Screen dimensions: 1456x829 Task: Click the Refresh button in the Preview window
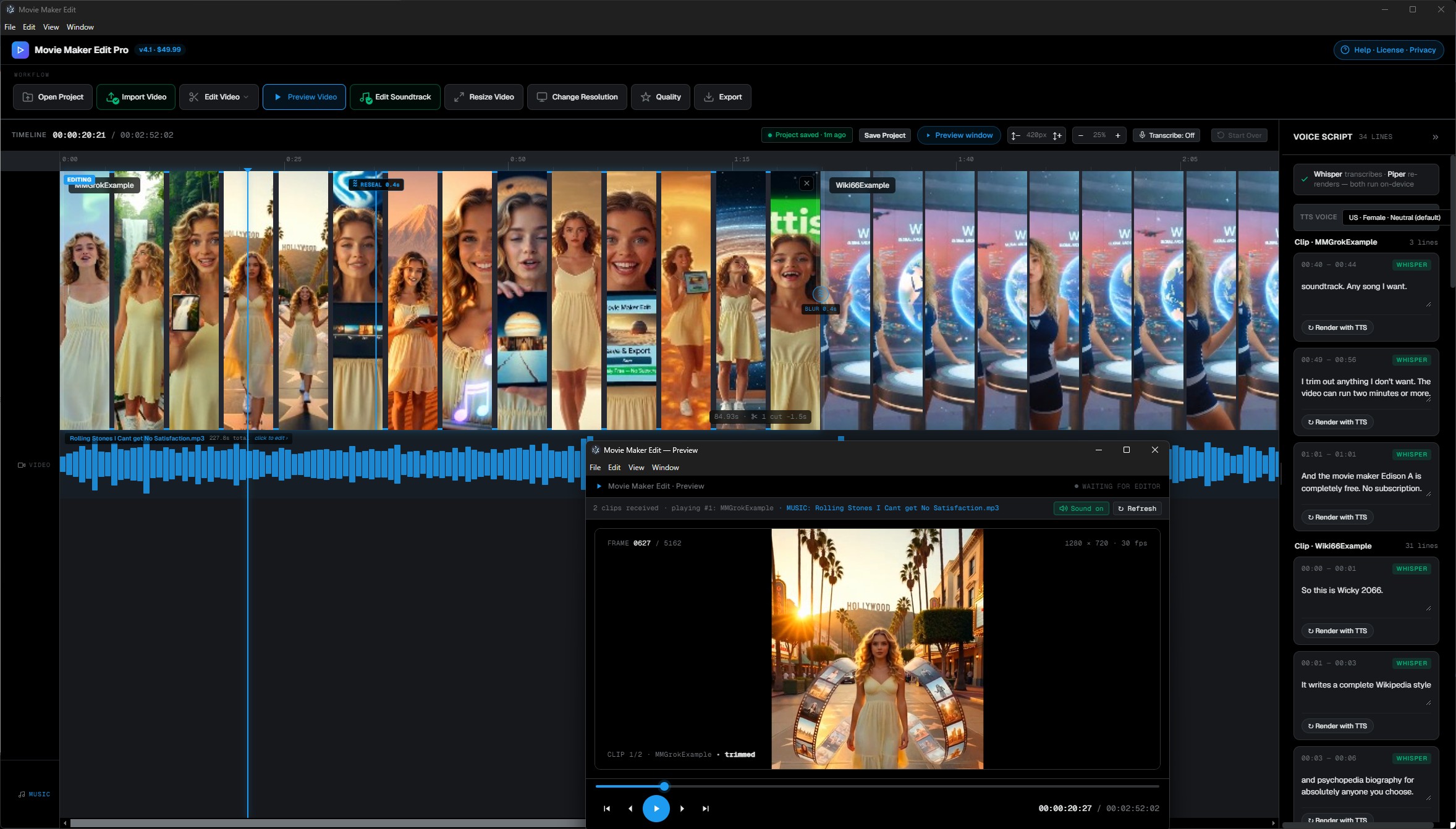click(1137, 508)
